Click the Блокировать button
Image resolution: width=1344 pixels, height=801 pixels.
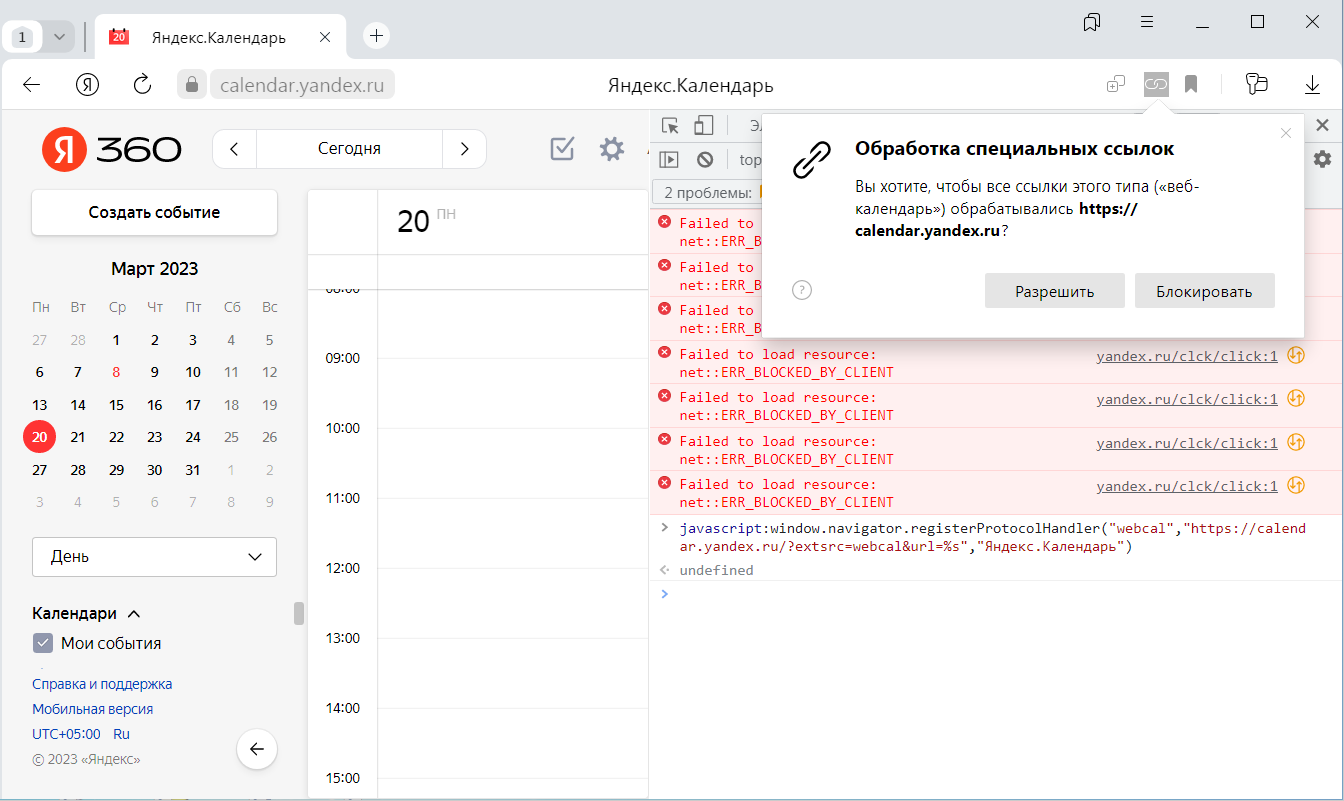pyautogui.click(x=1204, y=291)
